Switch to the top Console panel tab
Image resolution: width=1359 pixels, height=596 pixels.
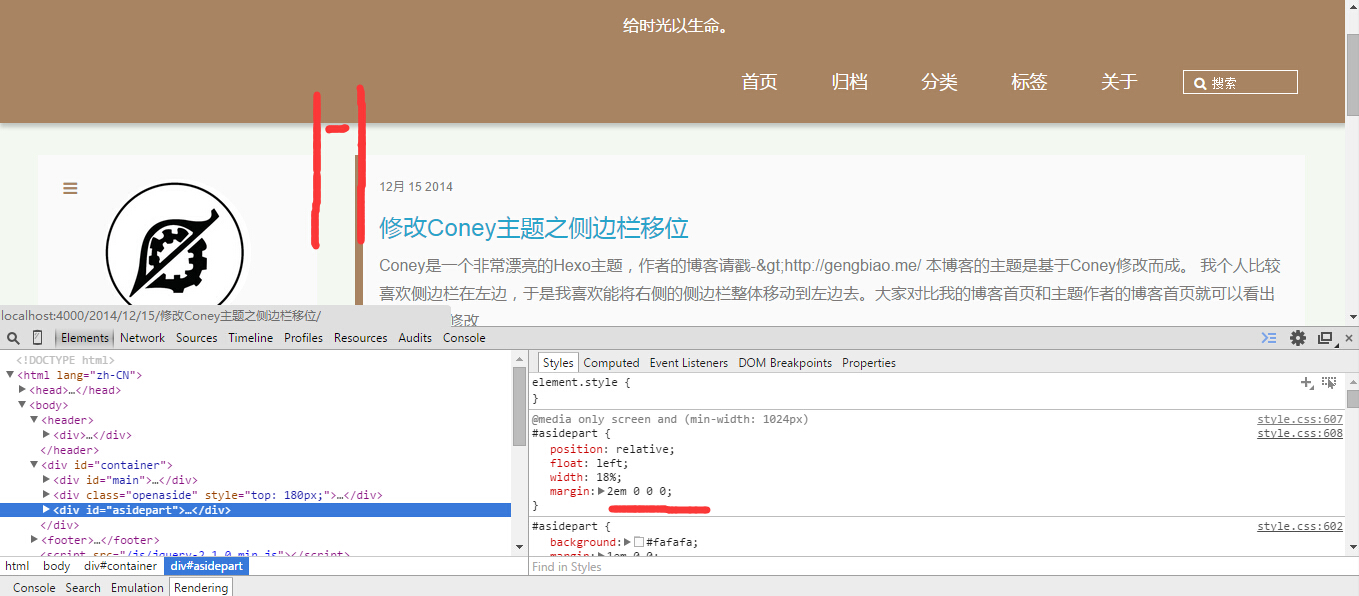[465, 338]
